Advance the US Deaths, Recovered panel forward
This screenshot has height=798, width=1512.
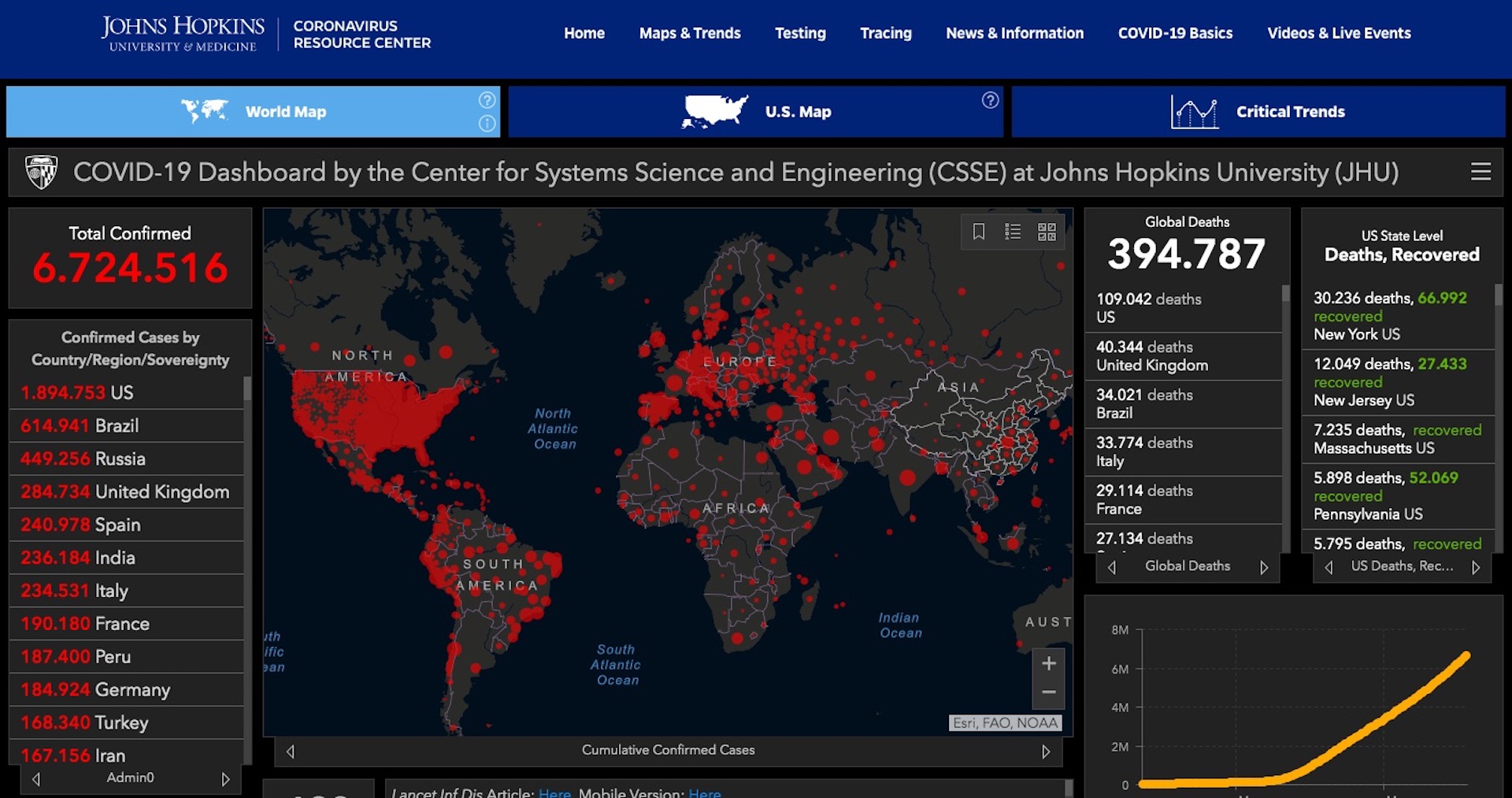(x=1476, y=567)
